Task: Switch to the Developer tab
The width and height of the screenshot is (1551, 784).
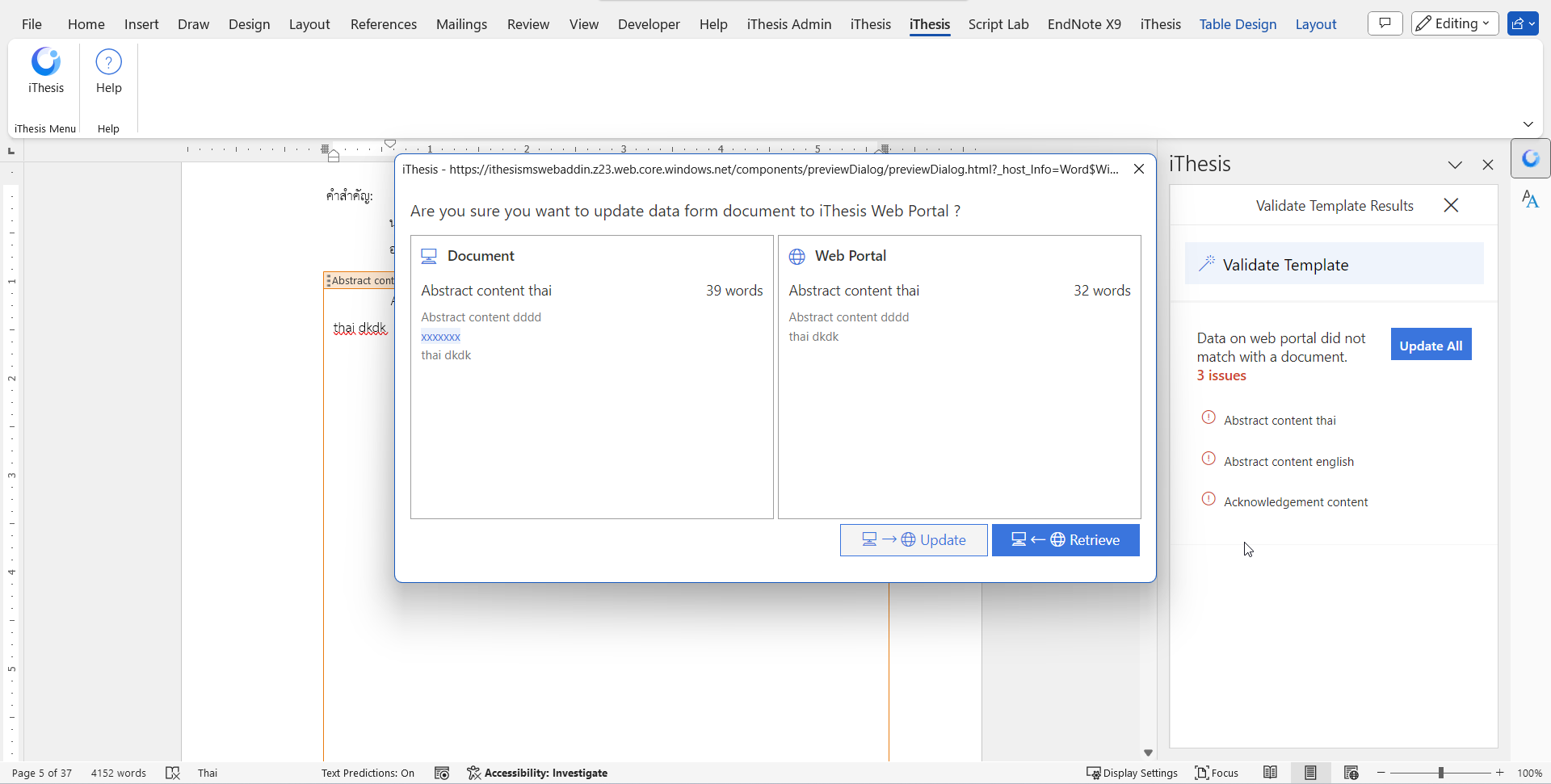Action: (649, 24)
